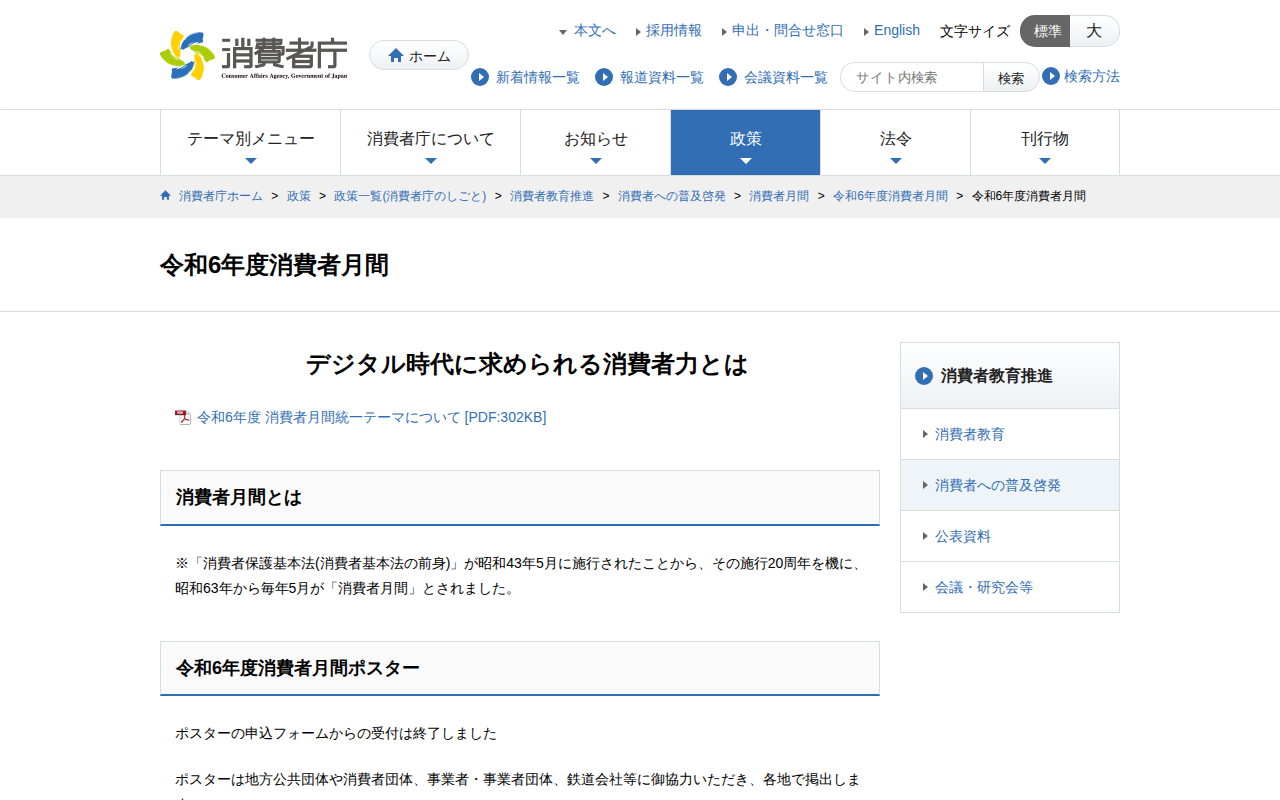Click the 検索 button
This screenshot has width=1280, height=800.
click(1011, 77)
